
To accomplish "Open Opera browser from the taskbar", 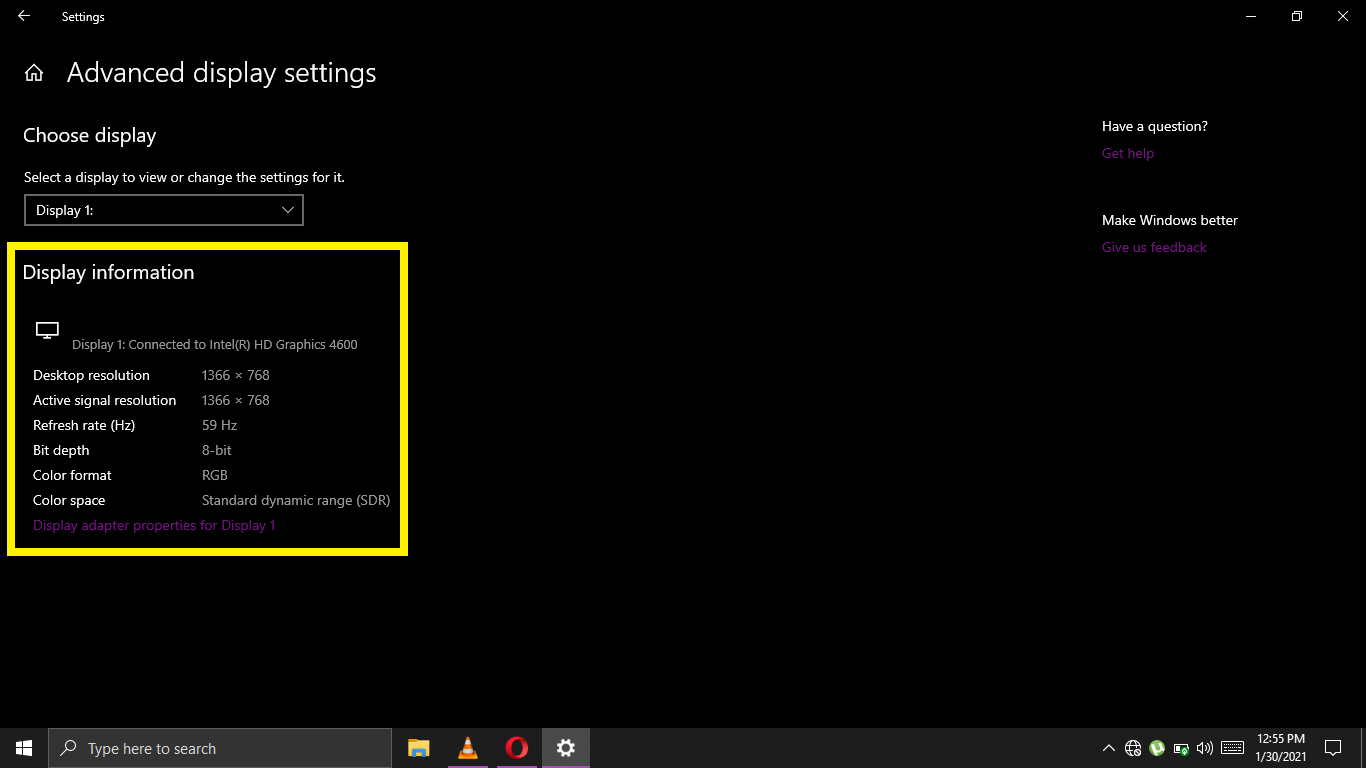I will point(517,747).
